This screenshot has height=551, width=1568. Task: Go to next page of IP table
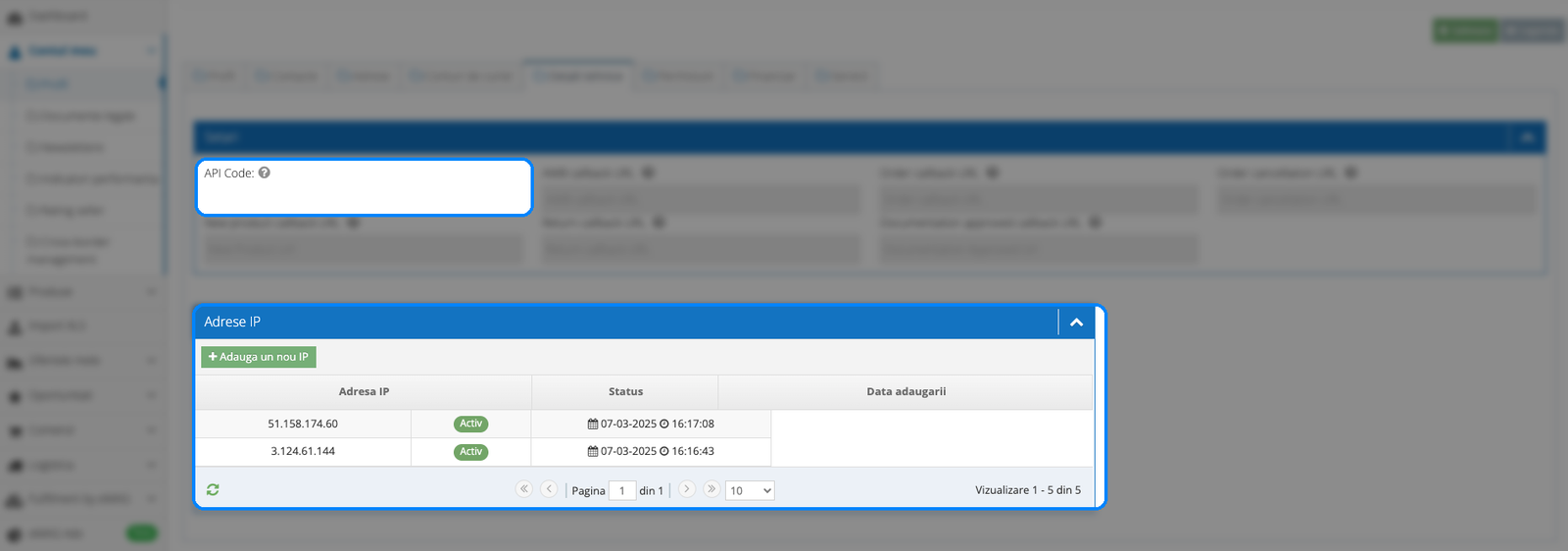tap(687, 488)
